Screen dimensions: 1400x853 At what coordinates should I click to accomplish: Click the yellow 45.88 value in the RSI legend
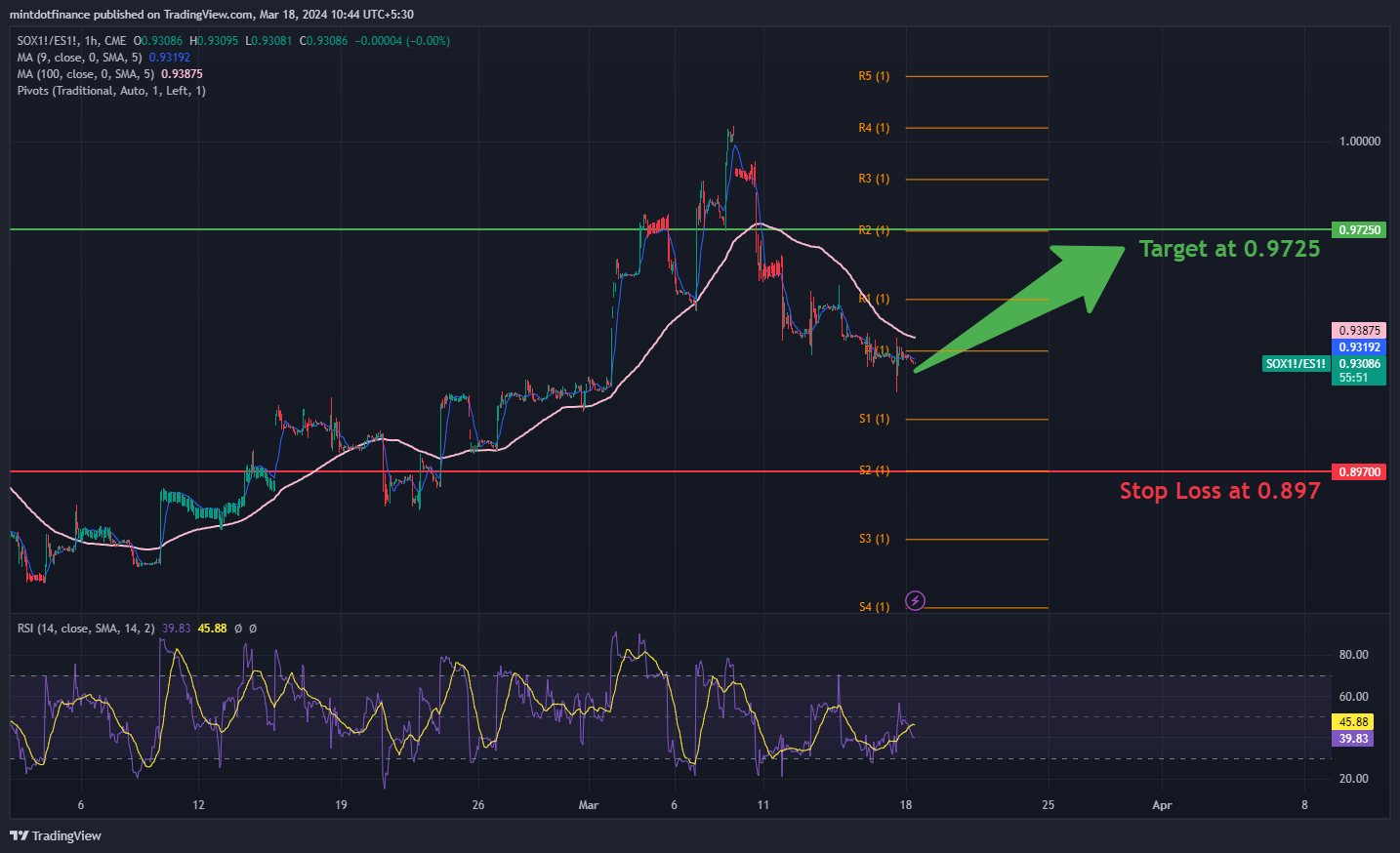[x=212, y=629]
